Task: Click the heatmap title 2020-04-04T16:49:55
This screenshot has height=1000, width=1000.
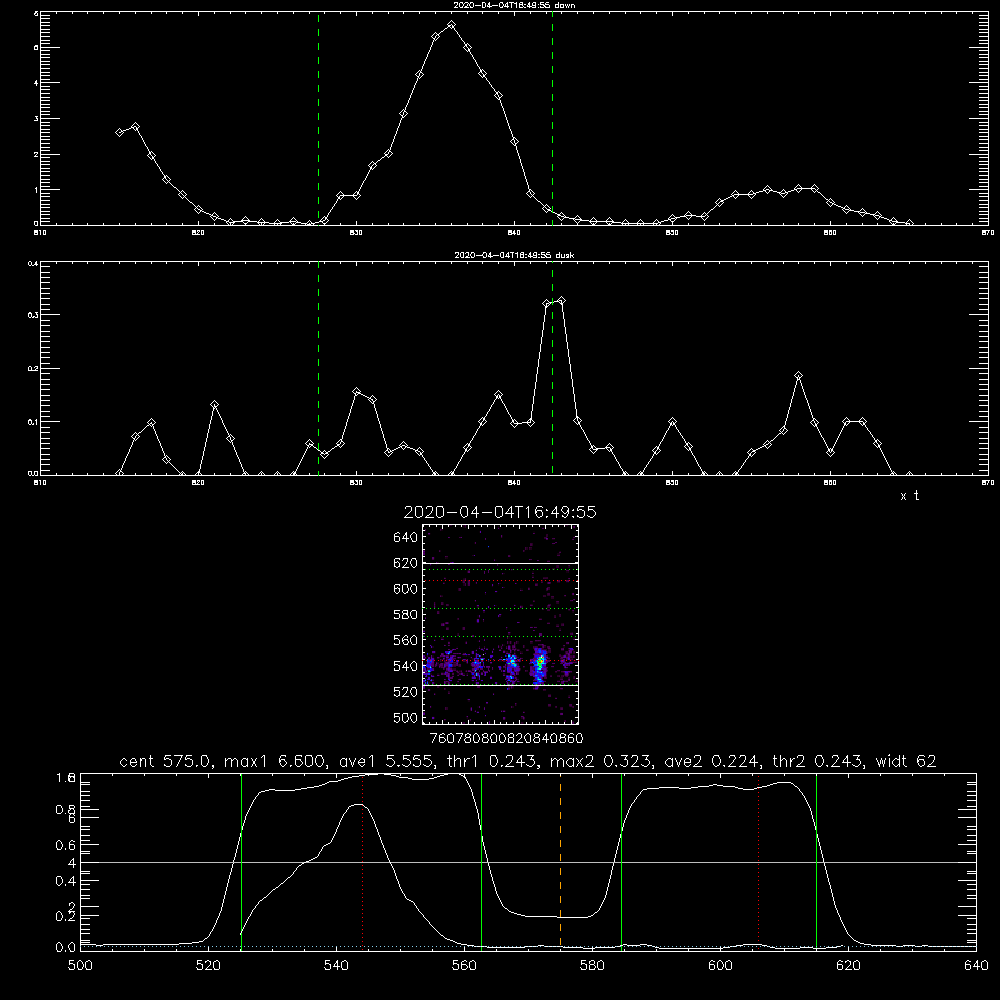Action: [500, 512]
